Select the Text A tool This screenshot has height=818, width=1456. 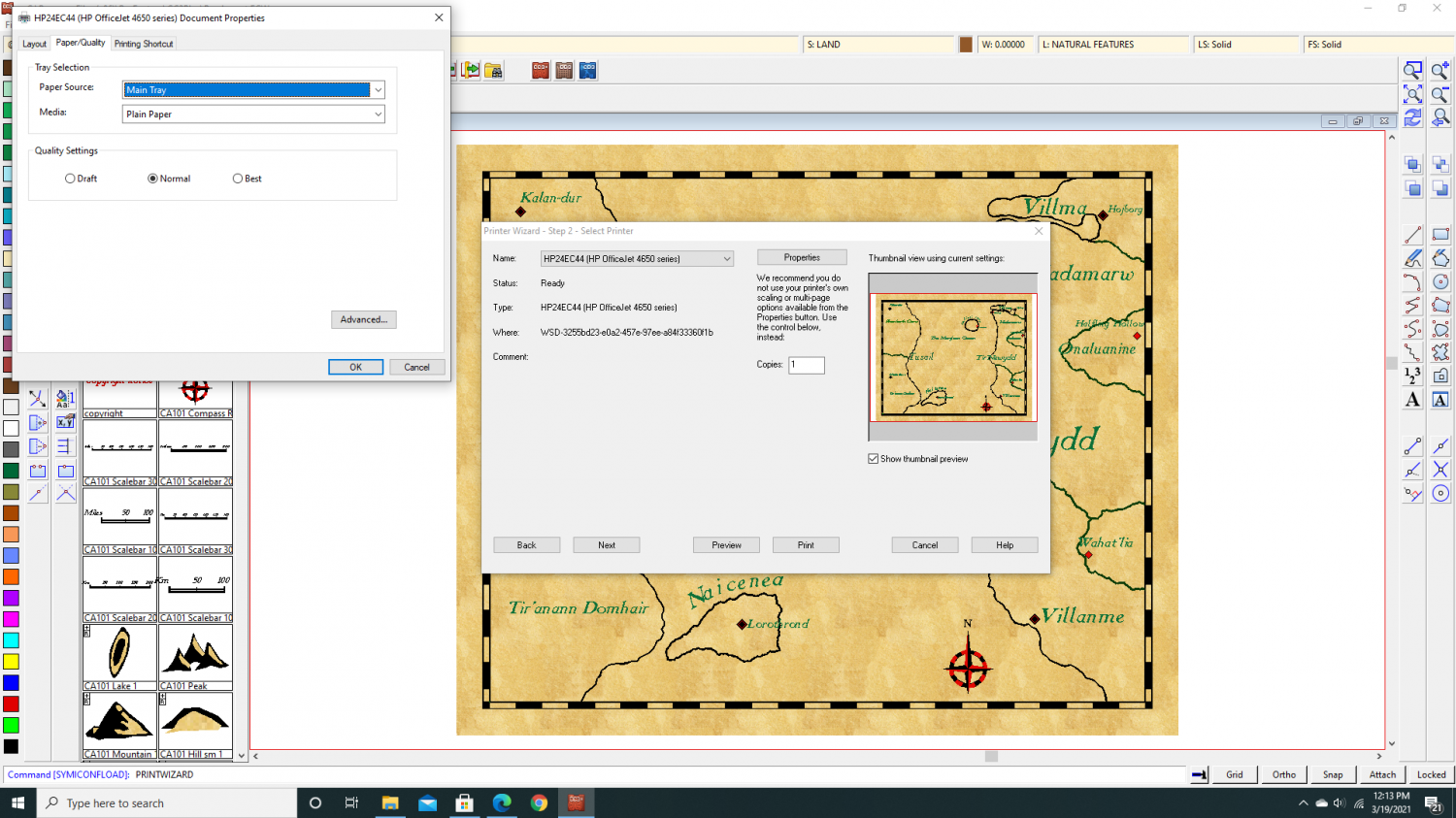1413,400
